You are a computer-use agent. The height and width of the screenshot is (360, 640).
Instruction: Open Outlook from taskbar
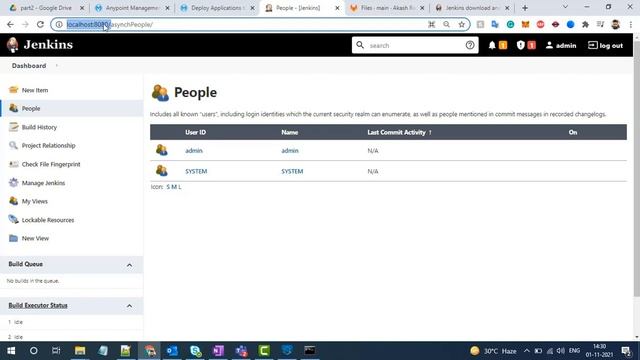click(172, 351)
